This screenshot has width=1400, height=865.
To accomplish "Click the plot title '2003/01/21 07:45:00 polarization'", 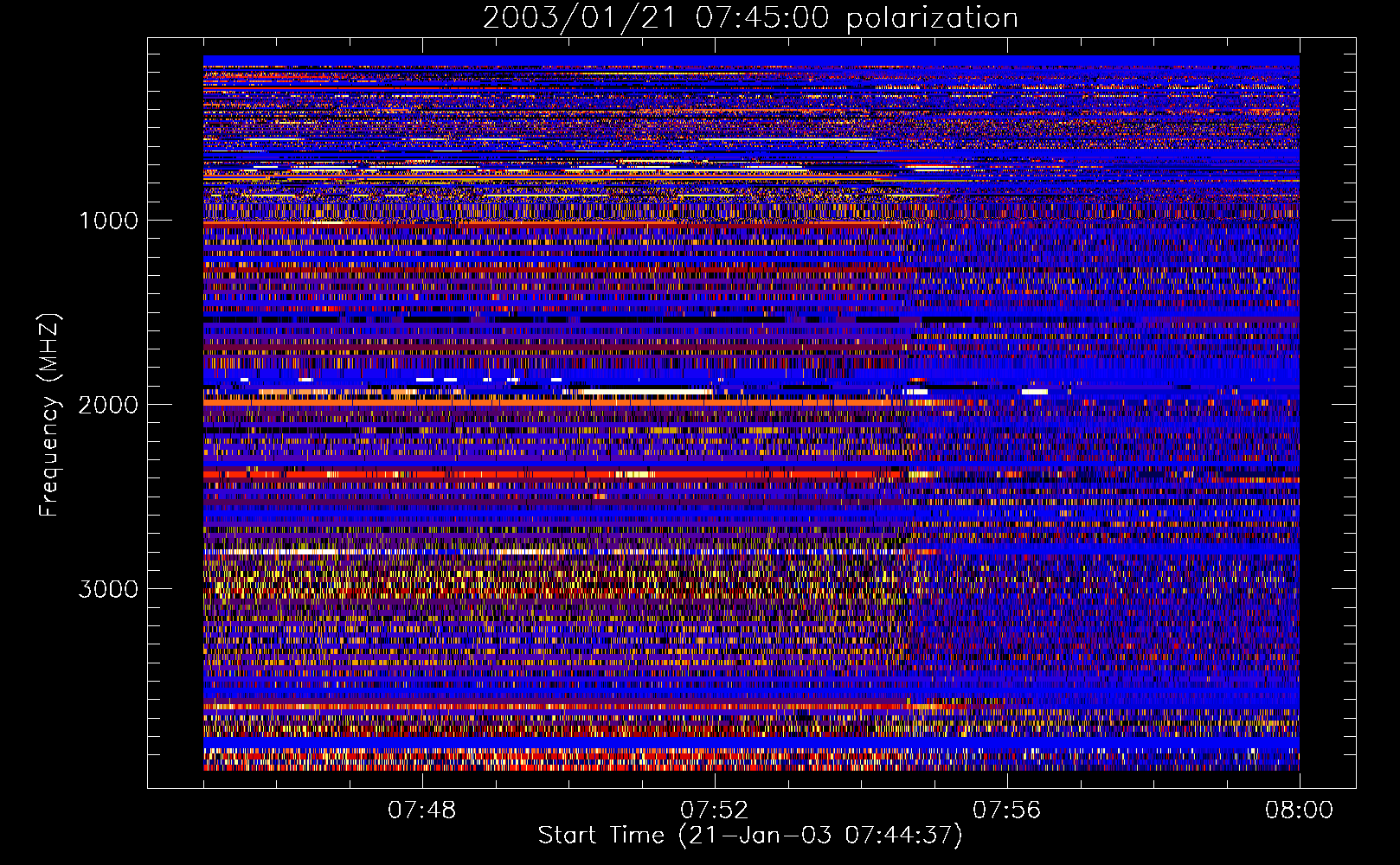I will (x=750, y=18).
